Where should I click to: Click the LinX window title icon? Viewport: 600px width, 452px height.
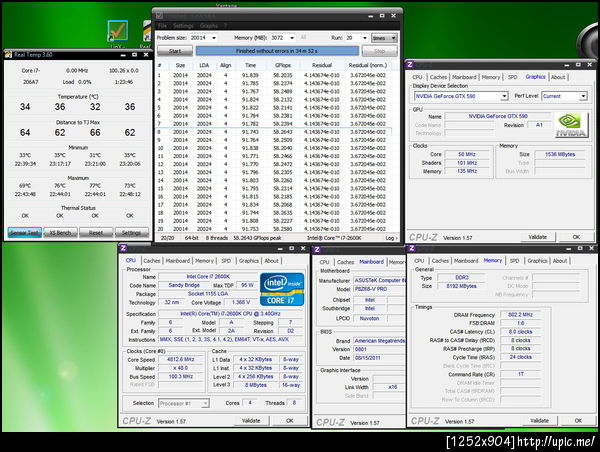160,16
